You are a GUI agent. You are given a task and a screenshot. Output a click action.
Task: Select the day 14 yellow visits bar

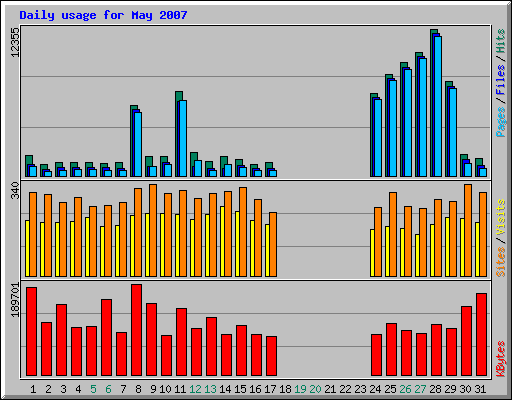tap(222, 242)
